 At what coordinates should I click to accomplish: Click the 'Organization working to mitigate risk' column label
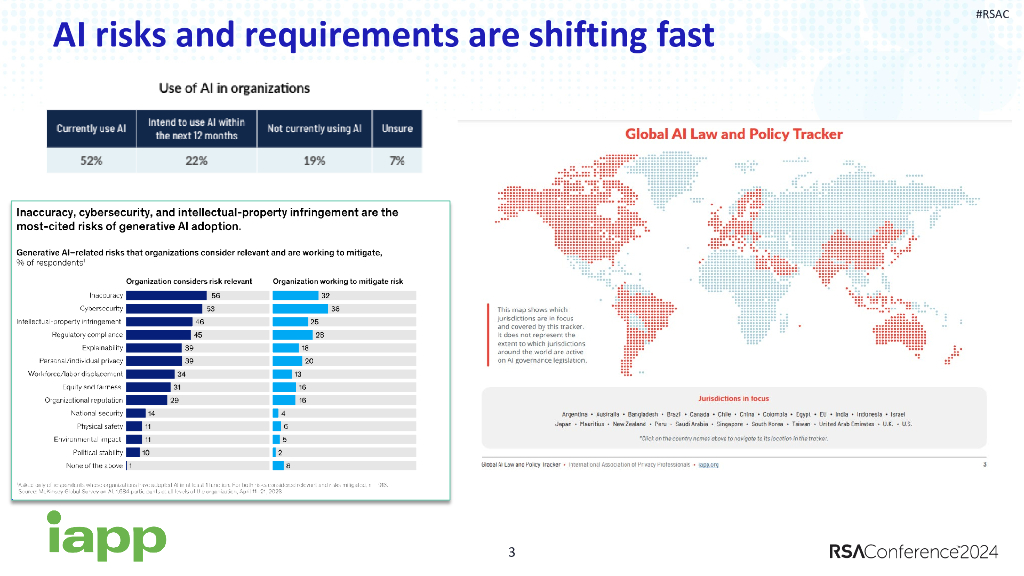(x=338, y=281)
